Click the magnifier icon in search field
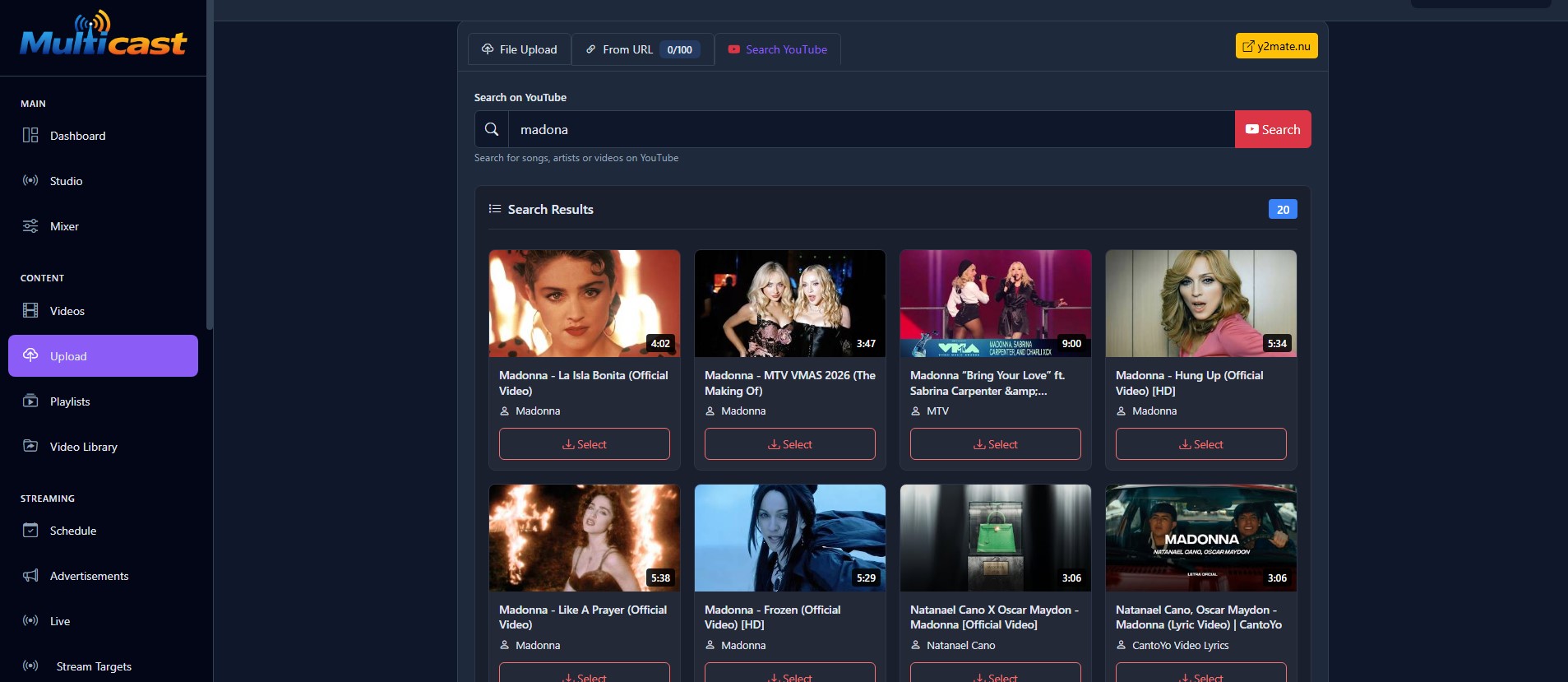The height and width of the screenshot is (682, 1568). (x=492, y=129)
